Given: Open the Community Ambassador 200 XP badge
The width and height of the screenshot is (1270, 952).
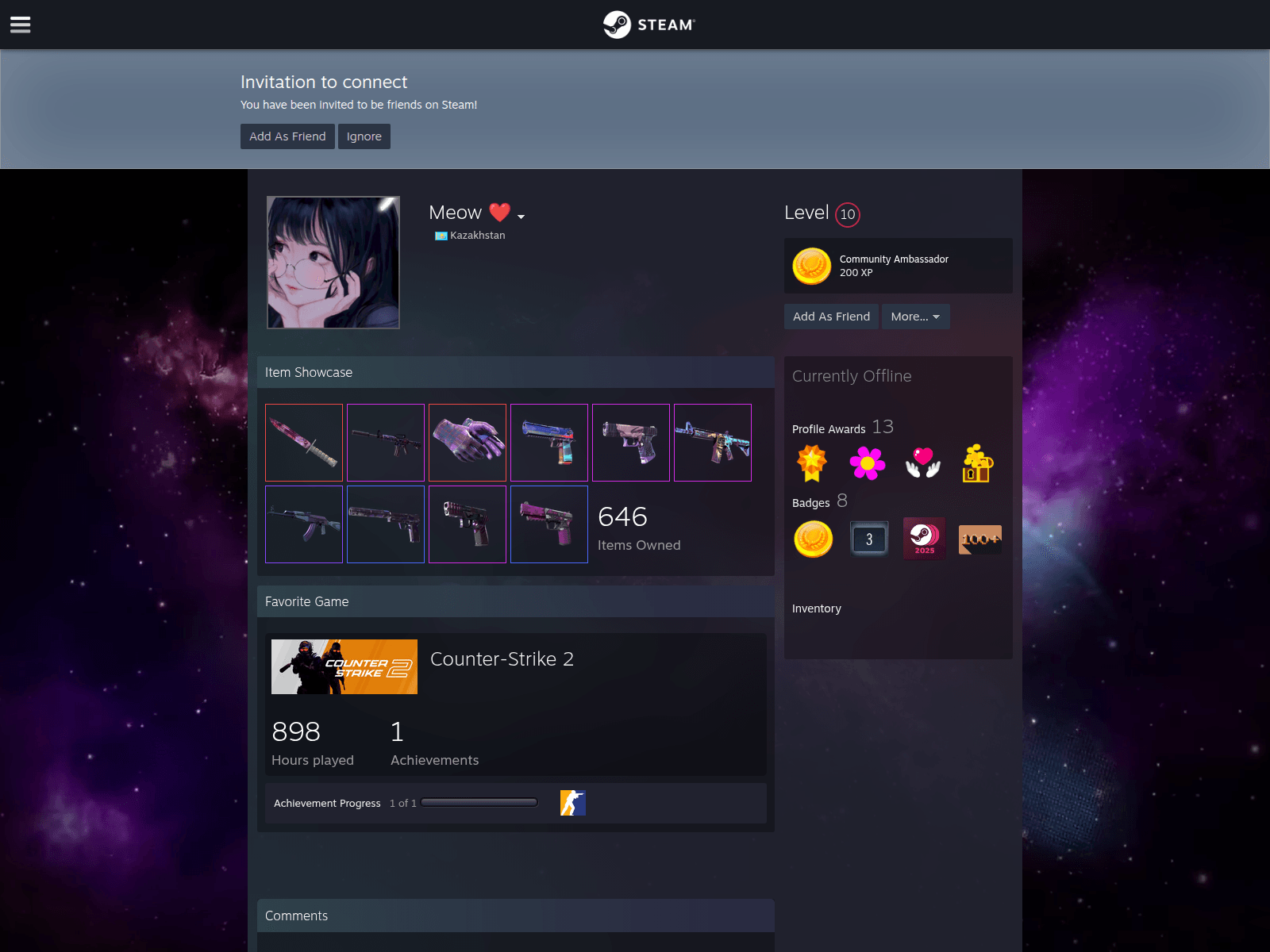Looking at the screenshot, I should [x=899, y=266].
